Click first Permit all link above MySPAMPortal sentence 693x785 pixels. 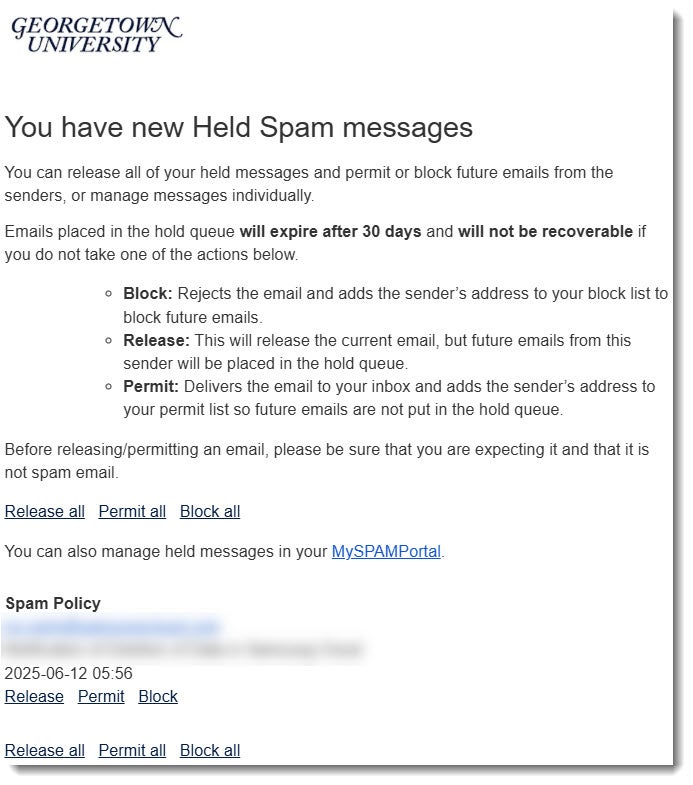click(x=132, y=512)
